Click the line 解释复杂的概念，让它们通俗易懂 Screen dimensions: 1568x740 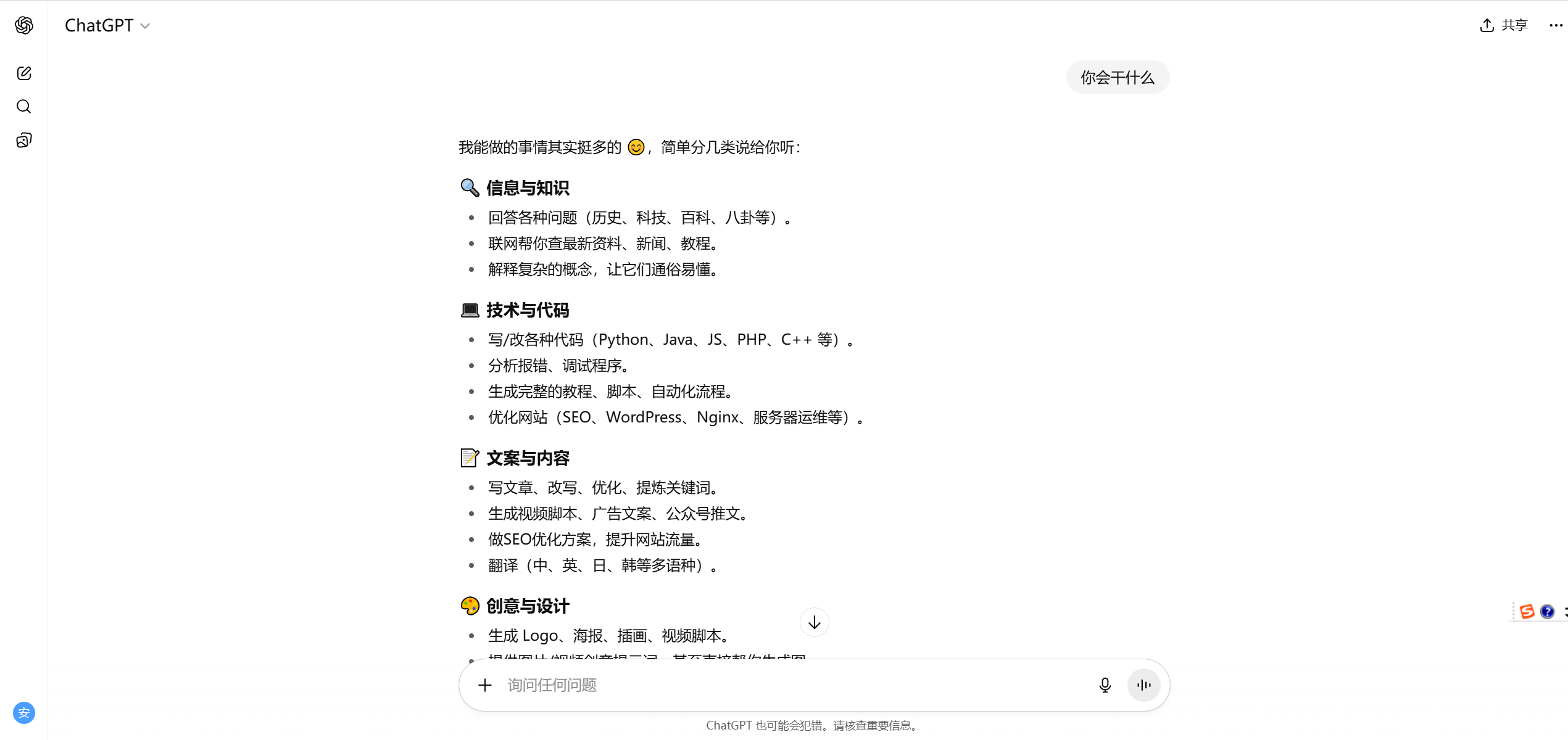click(x=604, y=269)
